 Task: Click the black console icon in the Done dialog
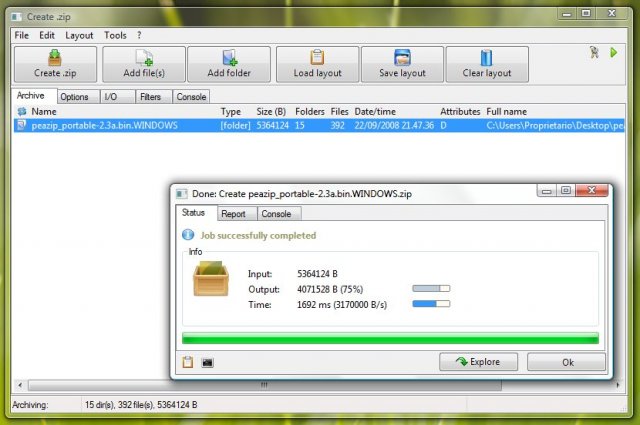(208, 363)
